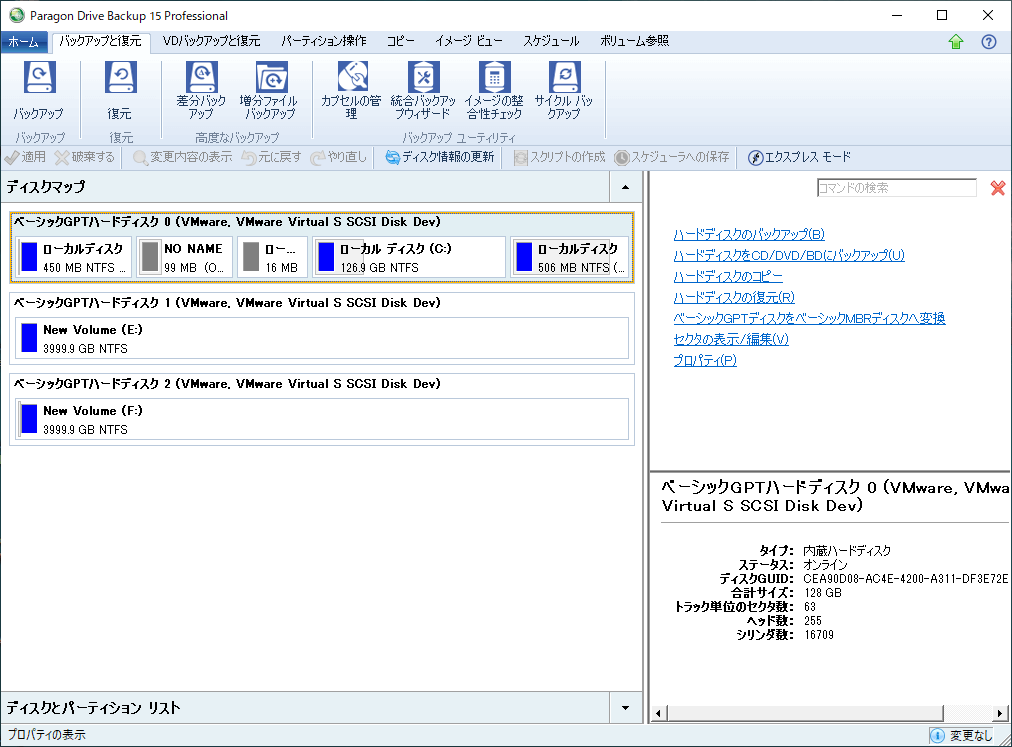Launch 統合バックアップウィザード icon
This screenshot has height=747, width=1012.
[x=423, y=90]
